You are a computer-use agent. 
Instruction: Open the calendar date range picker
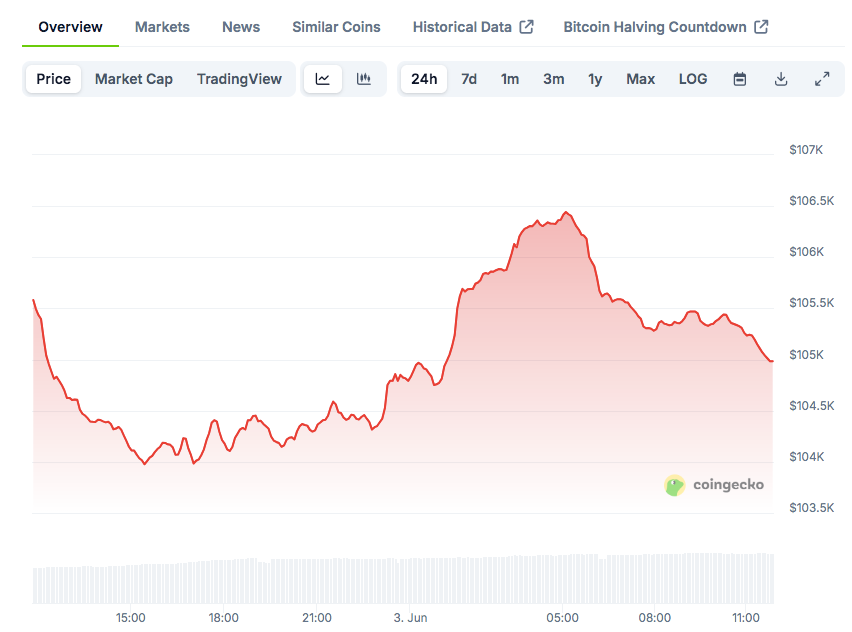740,79
